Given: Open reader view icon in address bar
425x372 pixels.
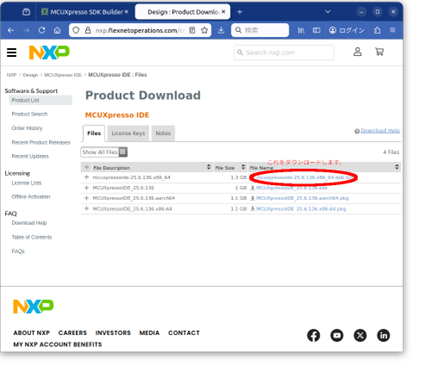Looking at the screenshot, I should pyautogui.click(x=192, y=30).
